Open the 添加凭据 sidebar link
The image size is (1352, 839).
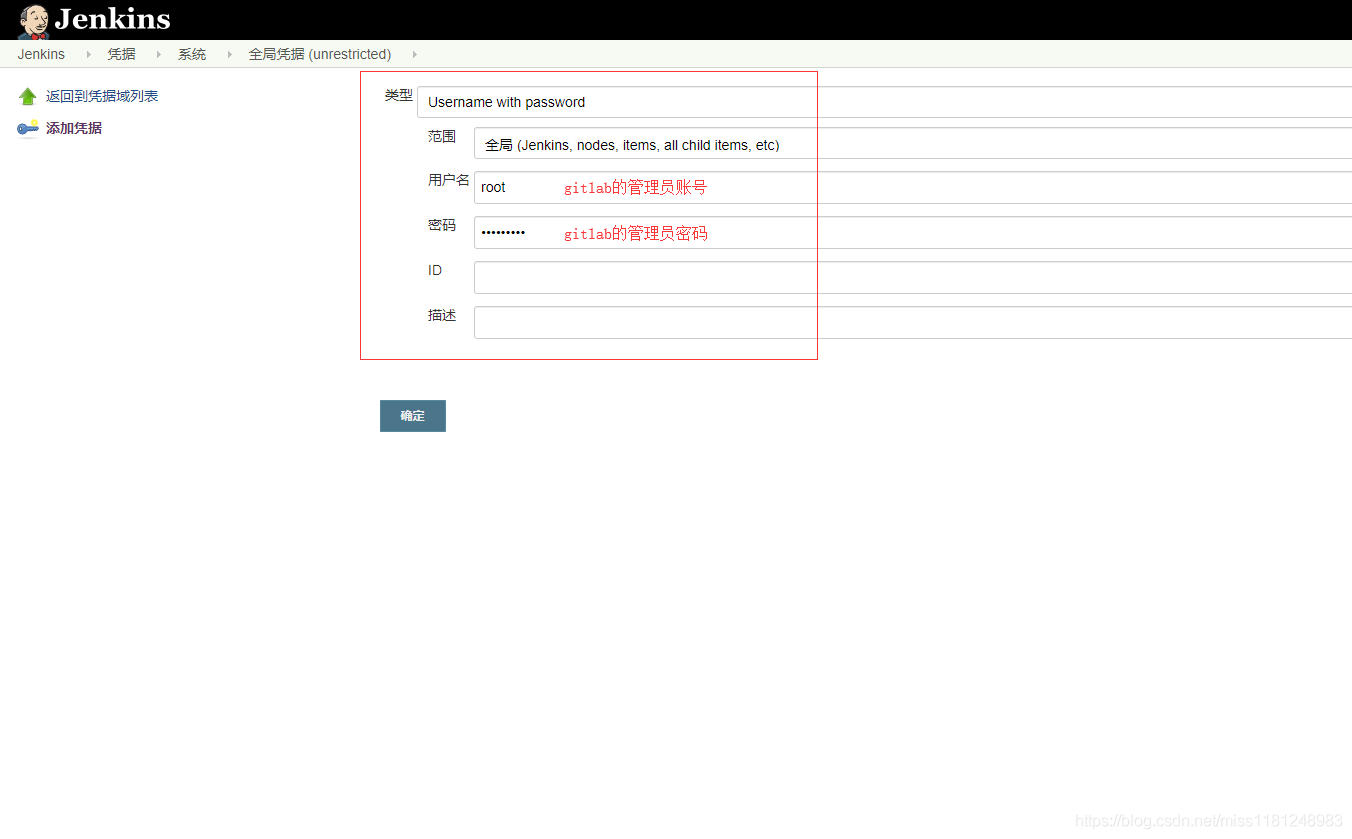[x=74, y=128]
